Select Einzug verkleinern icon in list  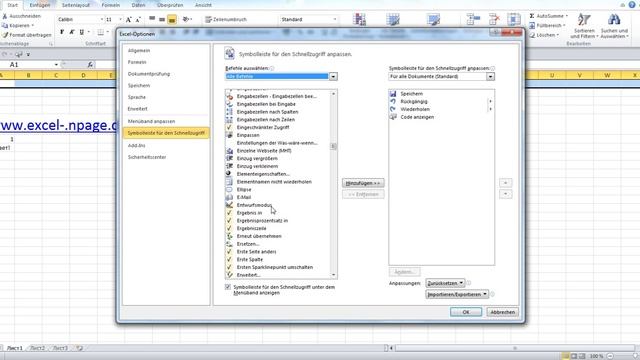(229, 166)
